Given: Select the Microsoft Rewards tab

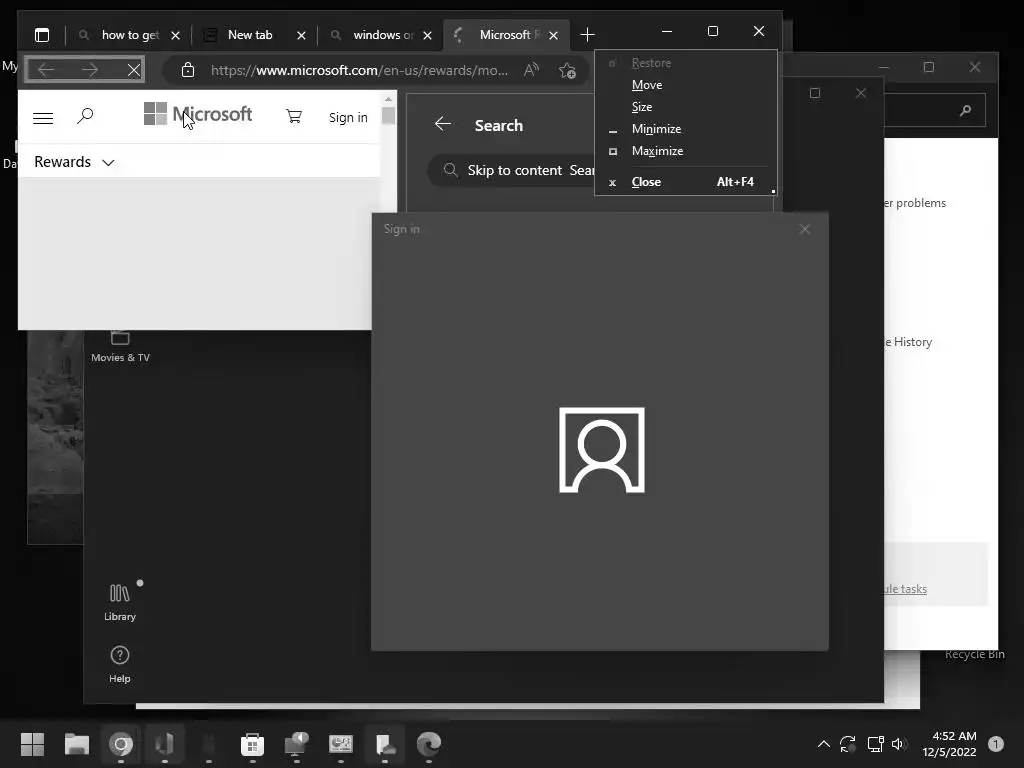Looking at the screenshot, I should [504, 35].
